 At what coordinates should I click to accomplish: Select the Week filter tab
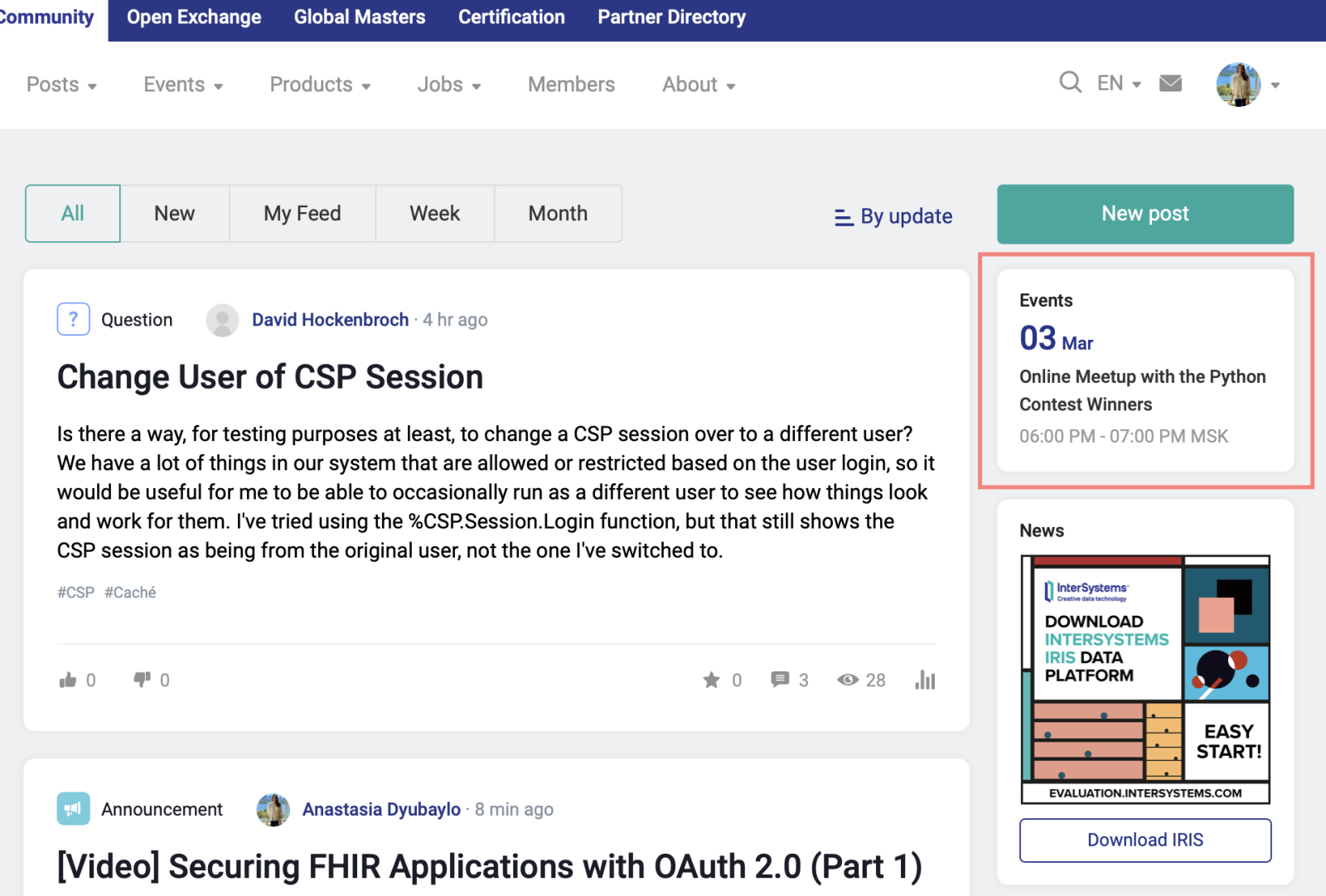point(434,214)
